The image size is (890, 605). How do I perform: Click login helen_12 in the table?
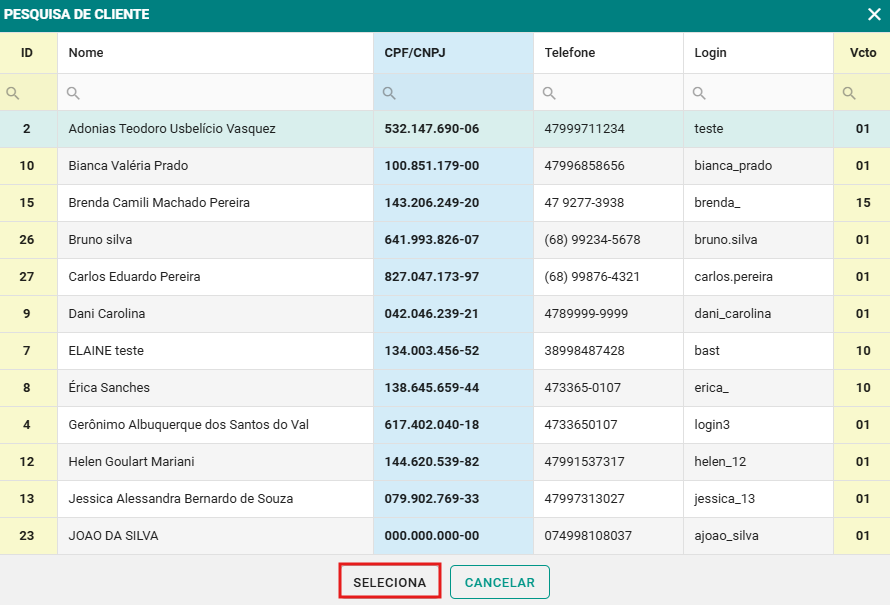720,462
